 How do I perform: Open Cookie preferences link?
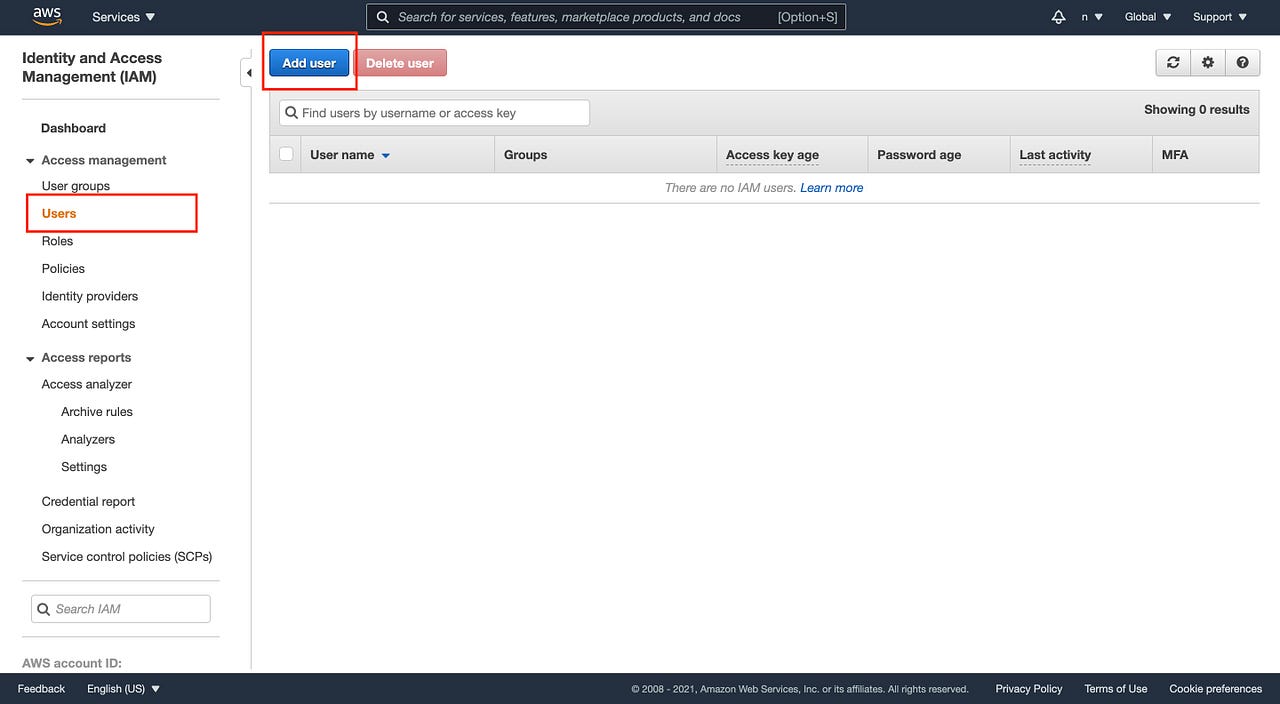(x=1216, y=689)
